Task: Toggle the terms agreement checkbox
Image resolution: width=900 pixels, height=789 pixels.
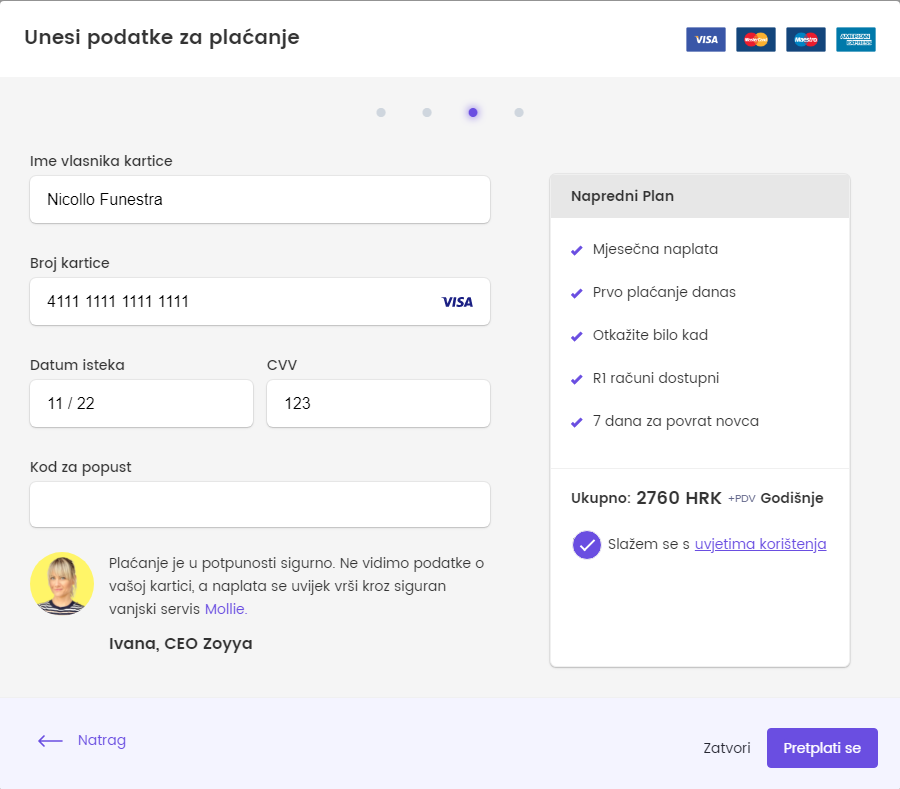Action: point(587,545)
